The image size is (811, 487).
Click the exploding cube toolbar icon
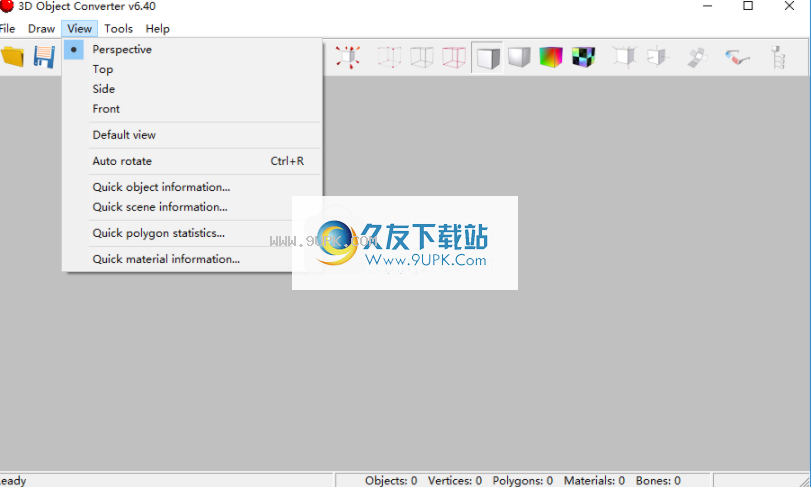[x=348, y=57]
